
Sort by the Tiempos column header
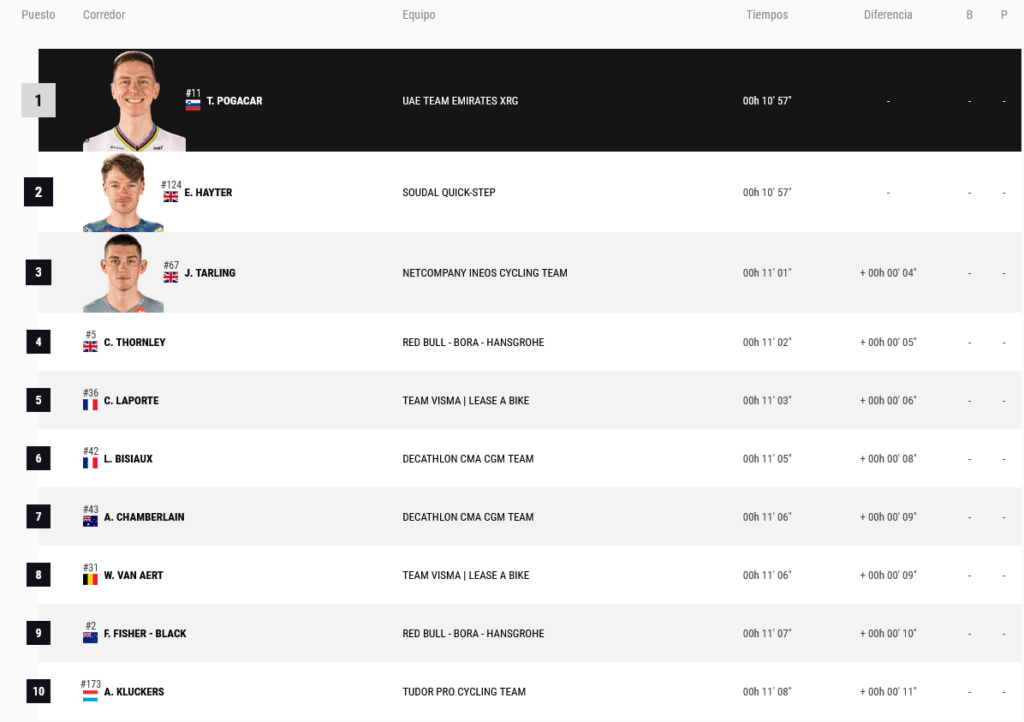coord(767,14)
